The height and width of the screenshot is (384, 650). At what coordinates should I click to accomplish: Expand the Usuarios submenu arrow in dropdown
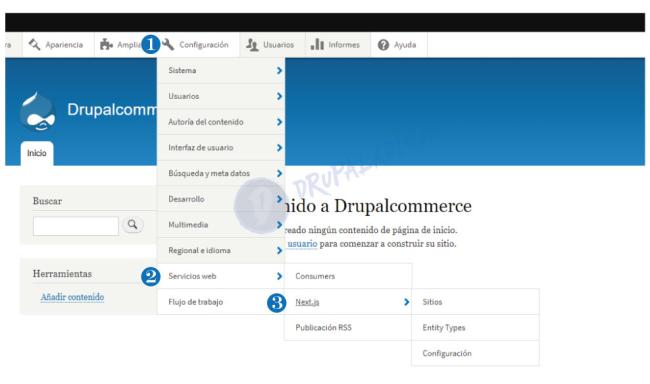tap(279, 96)
